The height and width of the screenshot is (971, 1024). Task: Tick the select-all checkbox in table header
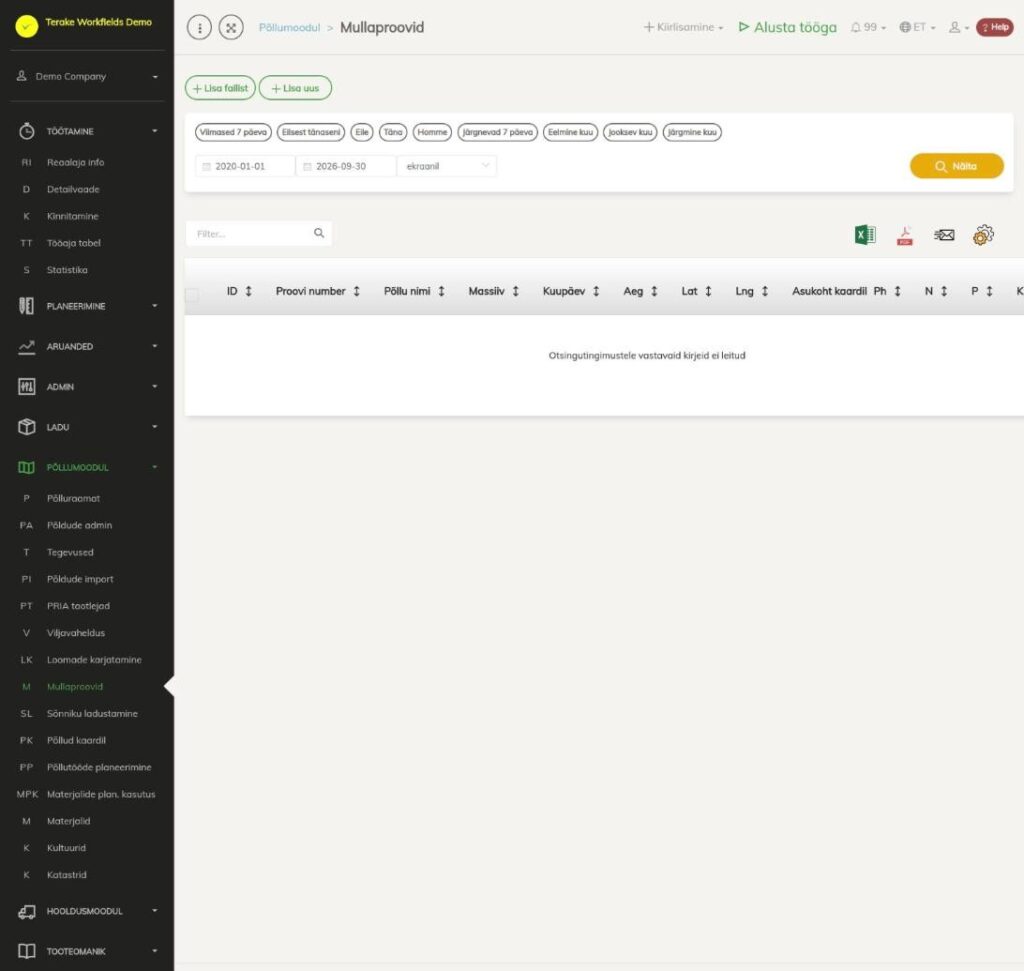[192, 295]
